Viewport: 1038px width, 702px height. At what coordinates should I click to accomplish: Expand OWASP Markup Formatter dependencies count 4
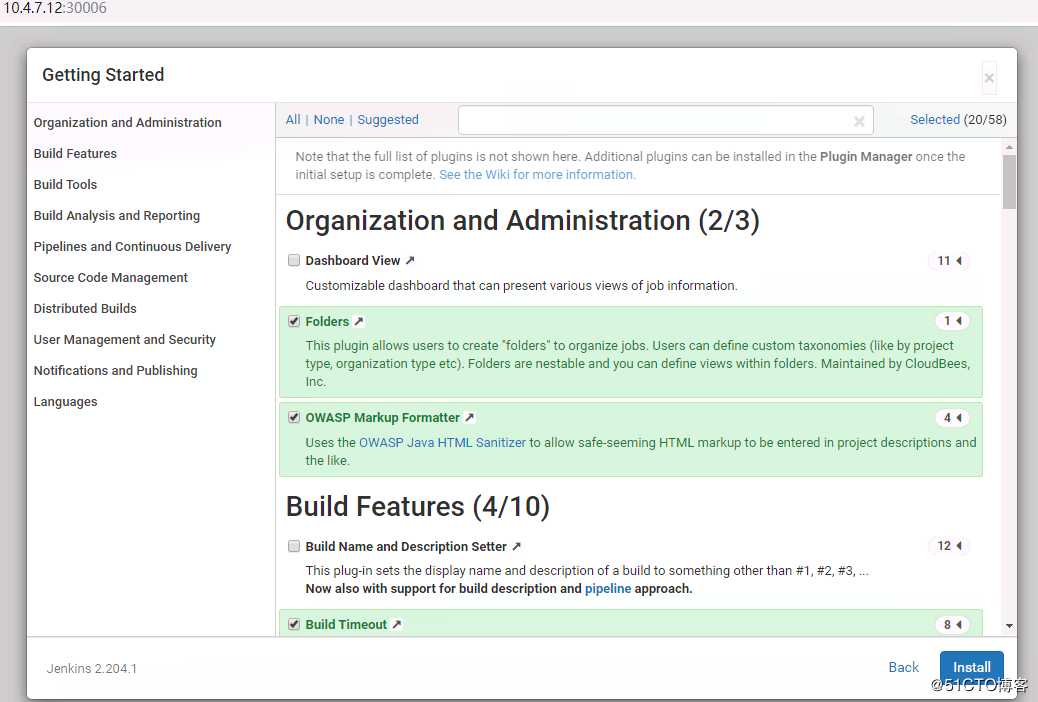click(x=953, y=418)
